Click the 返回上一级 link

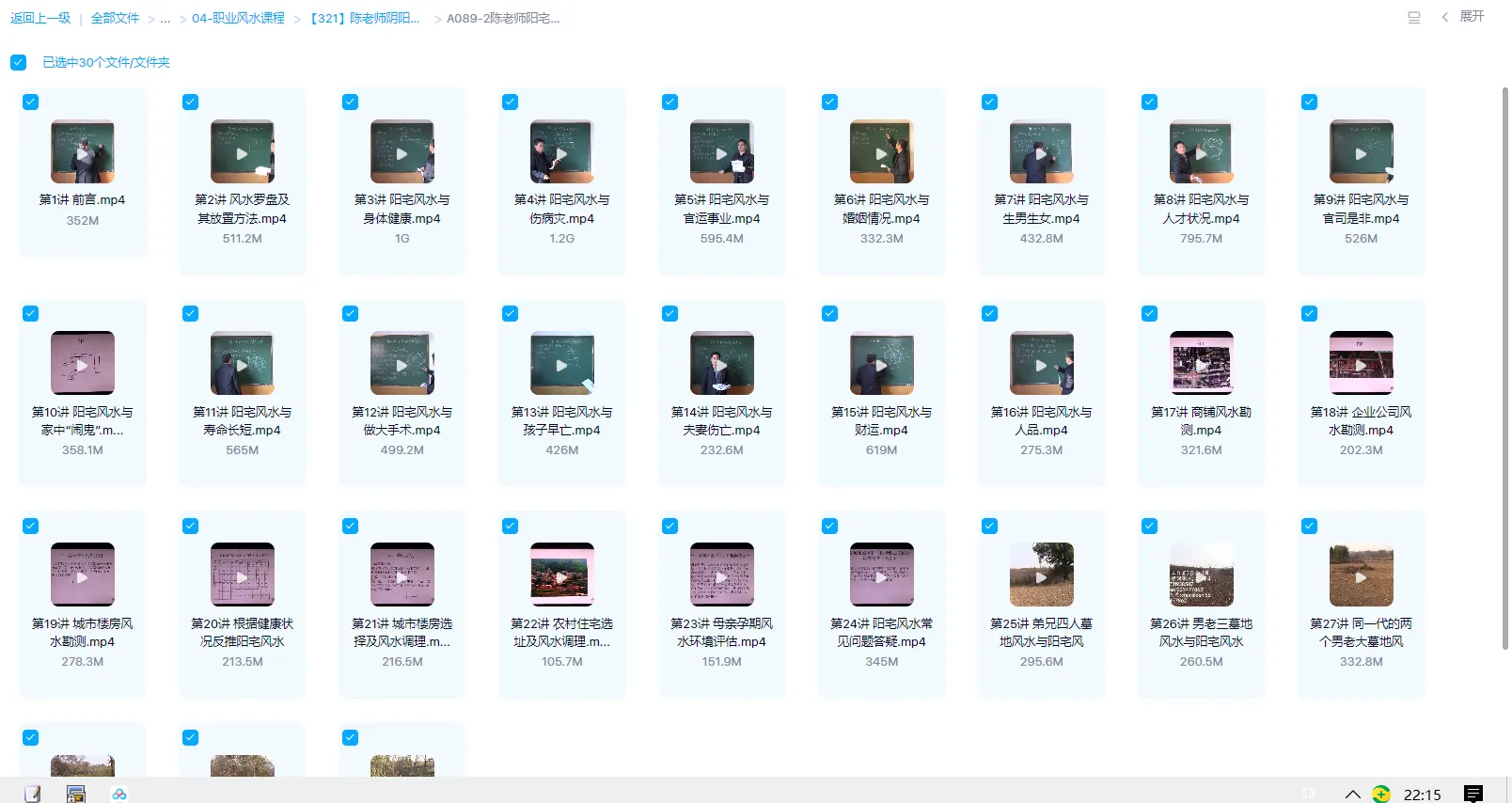(40, 18)
